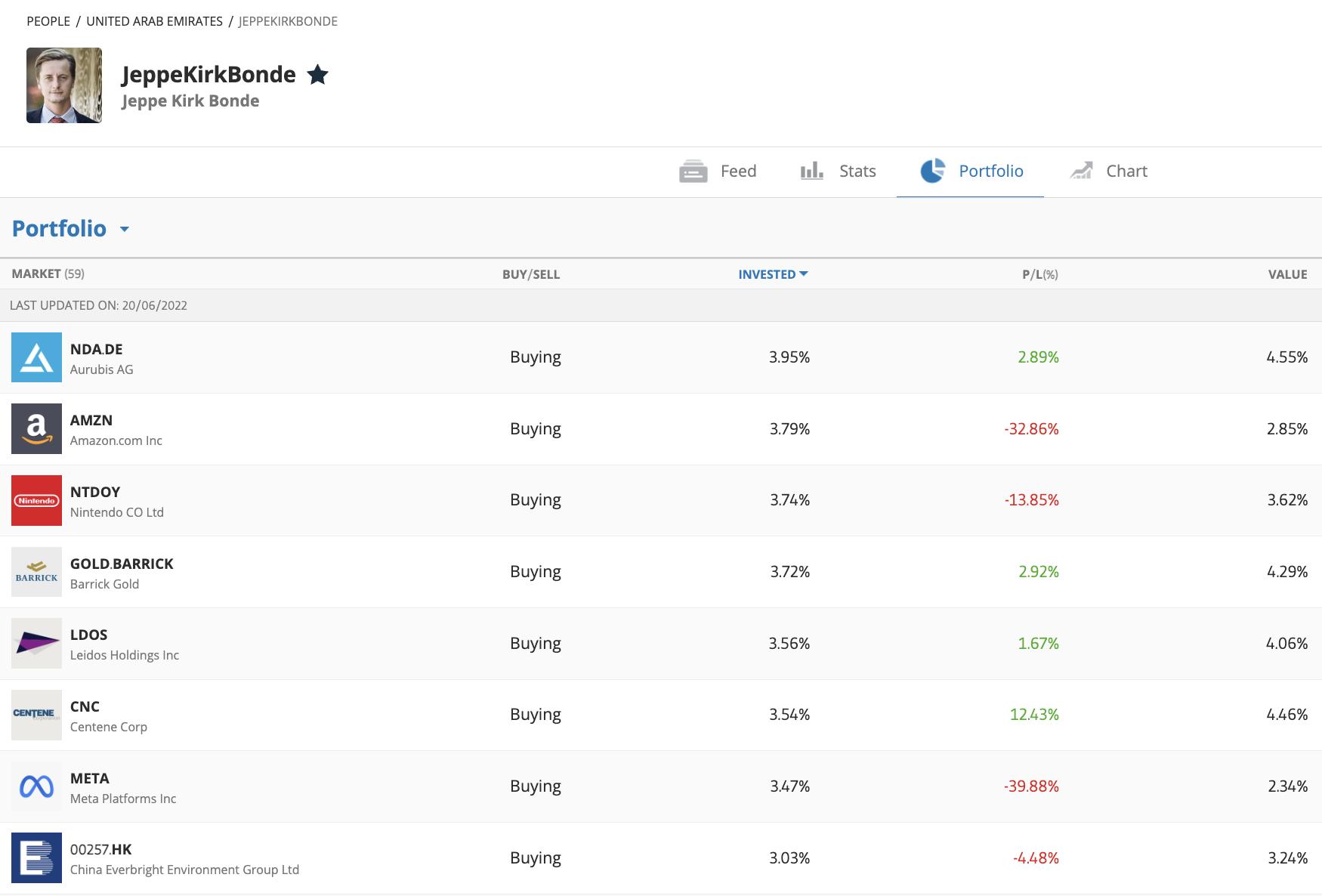This screenshot has height=896, width=1322.
Task: Expand the Portfolio dropdown arrow
Action: (x=125, y=229)
